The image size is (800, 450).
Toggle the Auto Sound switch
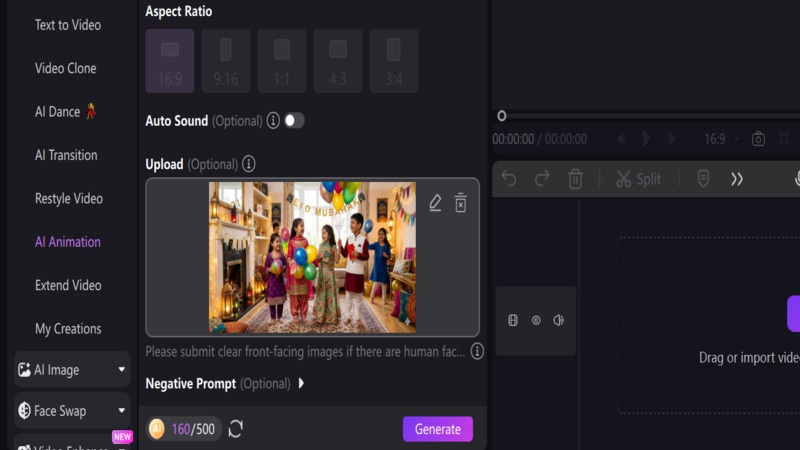point(294,120)
